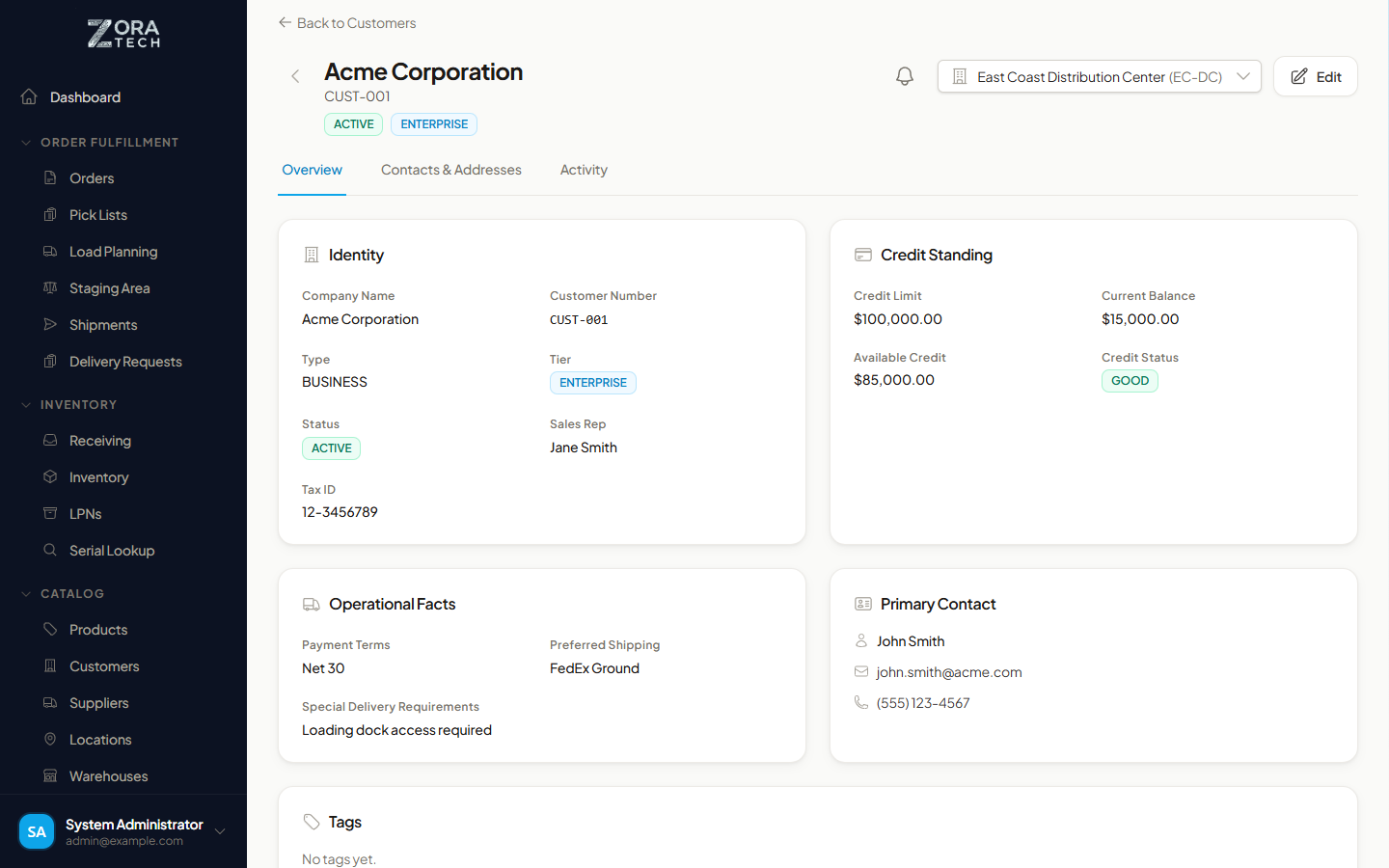Click john.smith@acme.com email link
This screenshot has width=1389, height=868.
tap(949, 672)
